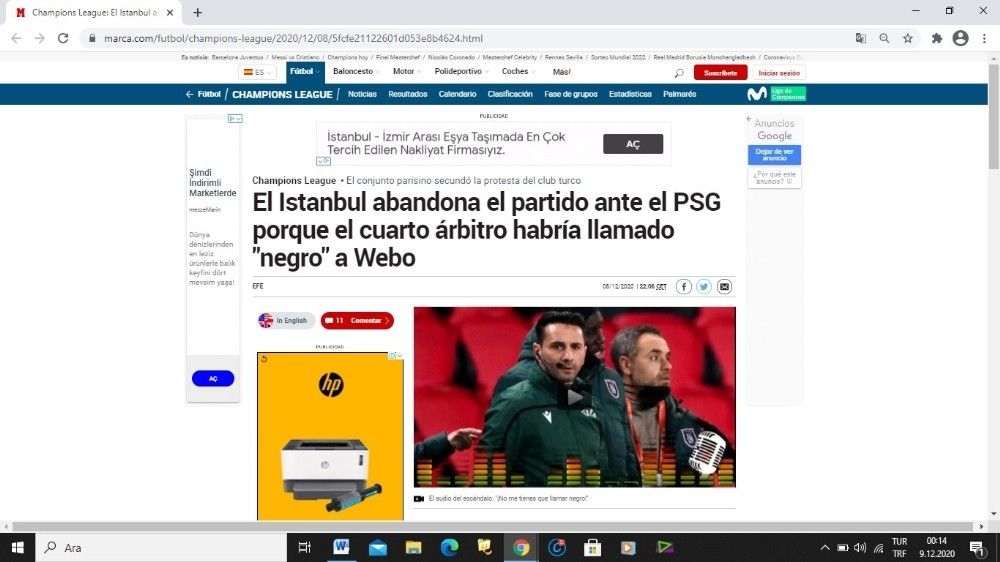Expand the Baloncesto menu
Image resolution: width=1000 pixels, height=562 pixels.
coord(356,72)
